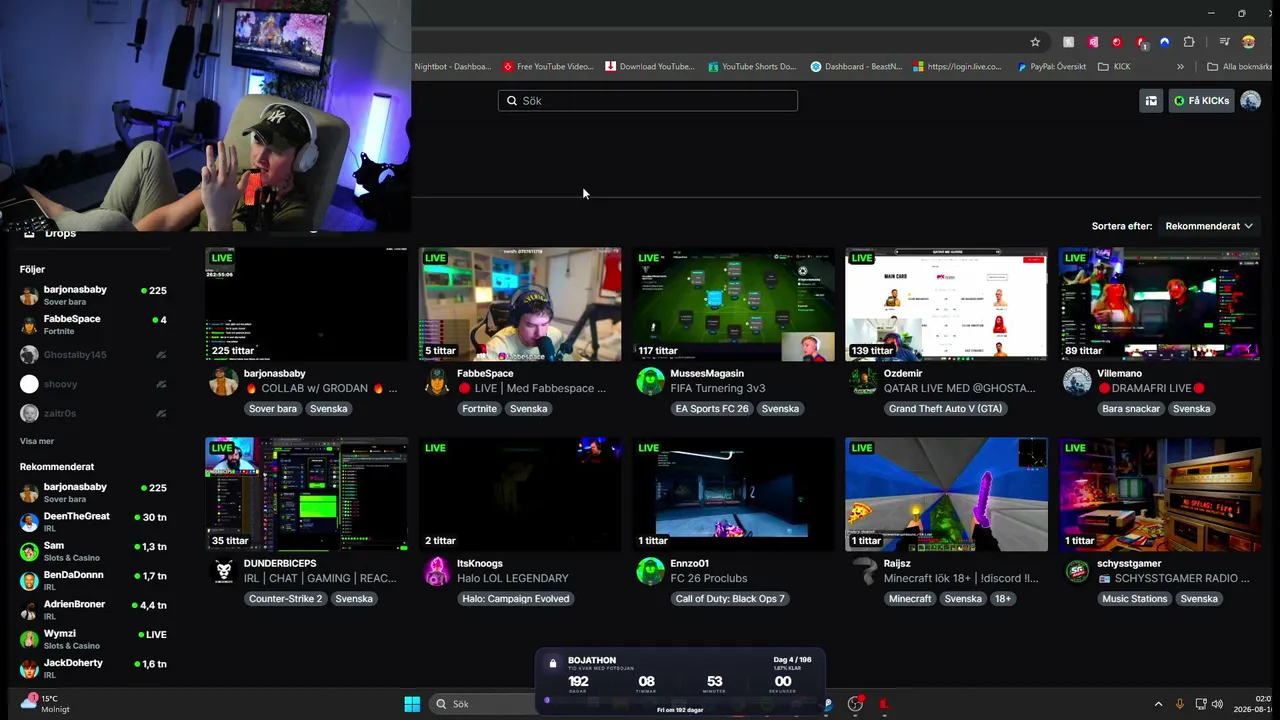
Task: Click the Fortnite category tag on FabbeSpace
Action: (x=479, y=409)
